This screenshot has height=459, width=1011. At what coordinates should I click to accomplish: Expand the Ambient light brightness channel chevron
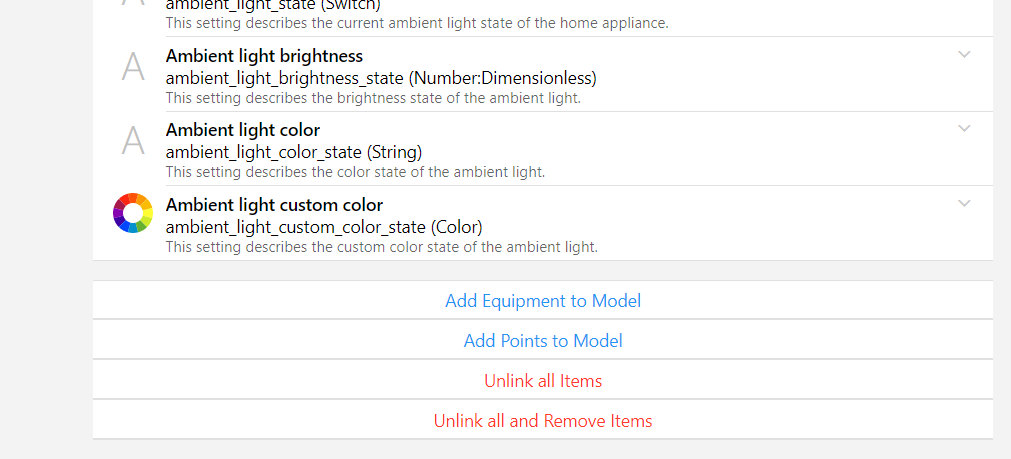click(x=964, y=54)
